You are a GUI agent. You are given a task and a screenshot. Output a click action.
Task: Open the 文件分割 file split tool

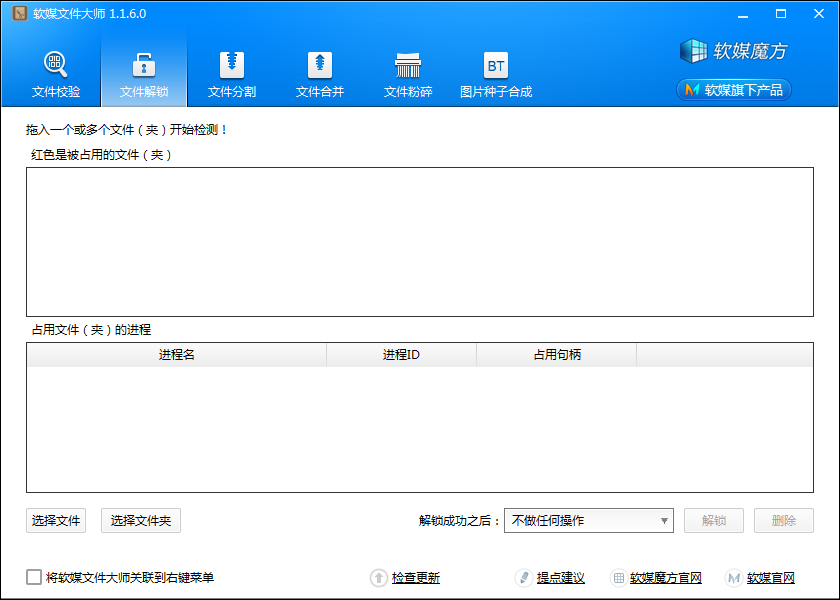point(232,75)
